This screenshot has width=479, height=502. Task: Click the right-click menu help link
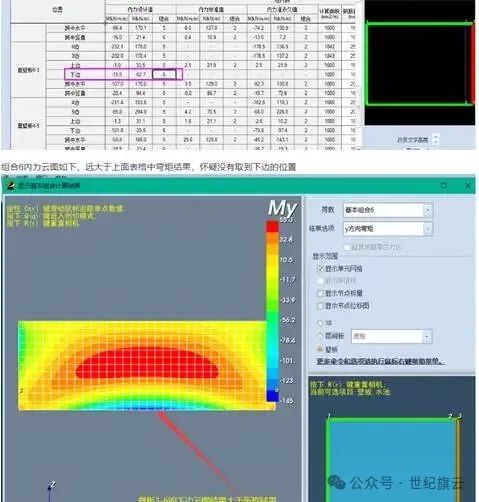click(x=380, y=362)
